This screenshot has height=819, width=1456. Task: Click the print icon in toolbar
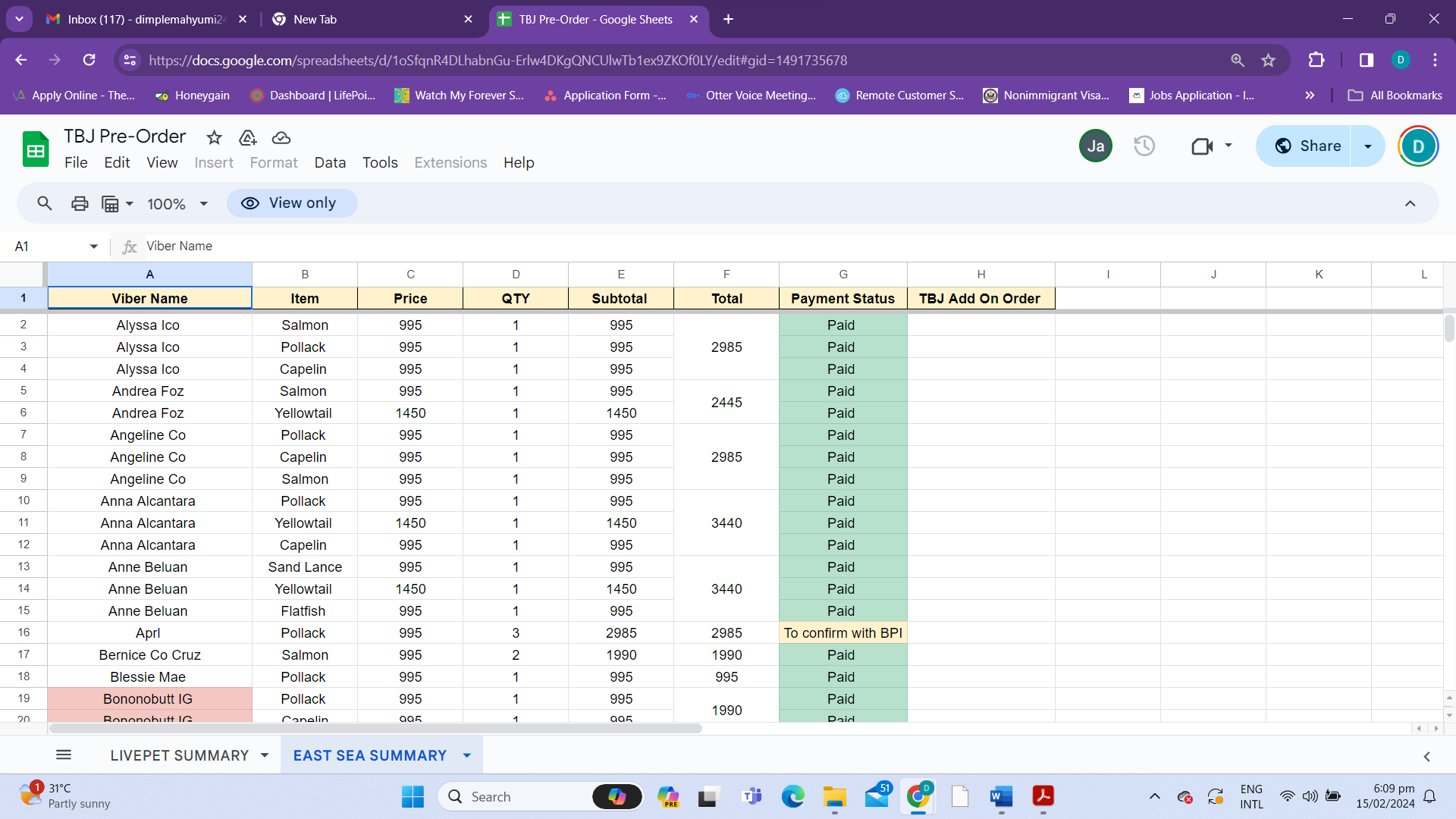click(x=80, y=203)
